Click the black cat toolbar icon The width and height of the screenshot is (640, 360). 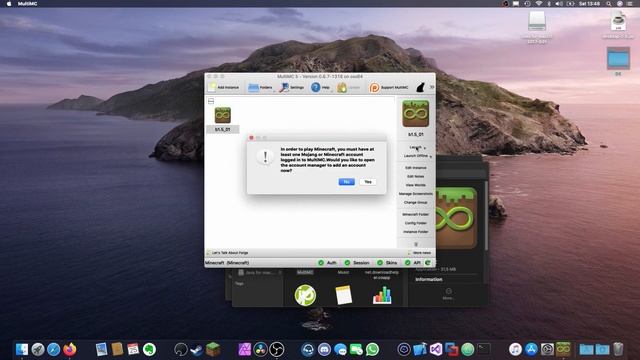(420, 87)
